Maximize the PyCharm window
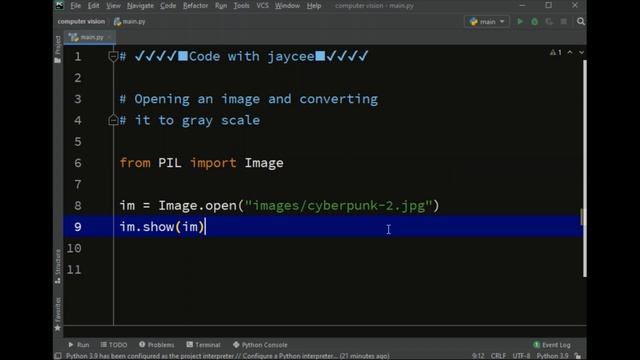Viewport: 640px width, 360px height. (549, 5)
